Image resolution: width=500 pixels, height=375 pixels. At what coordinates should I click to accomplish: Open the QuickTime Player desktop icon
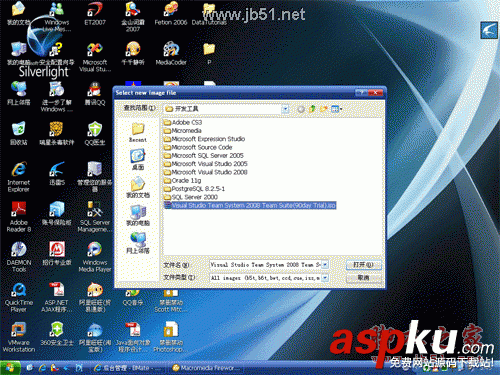tap(18, 297)
